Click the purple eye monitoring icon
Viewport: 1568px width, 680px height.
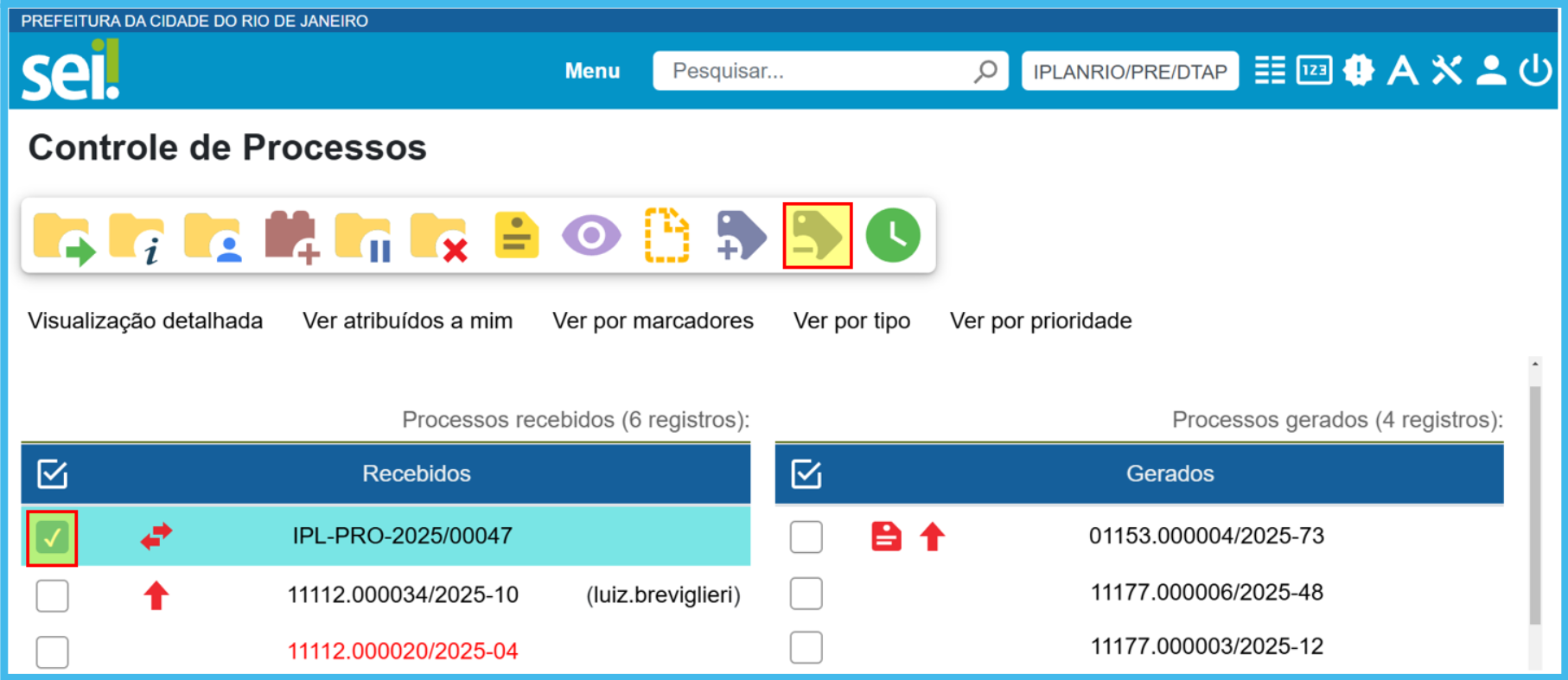(x=591, y=236)
